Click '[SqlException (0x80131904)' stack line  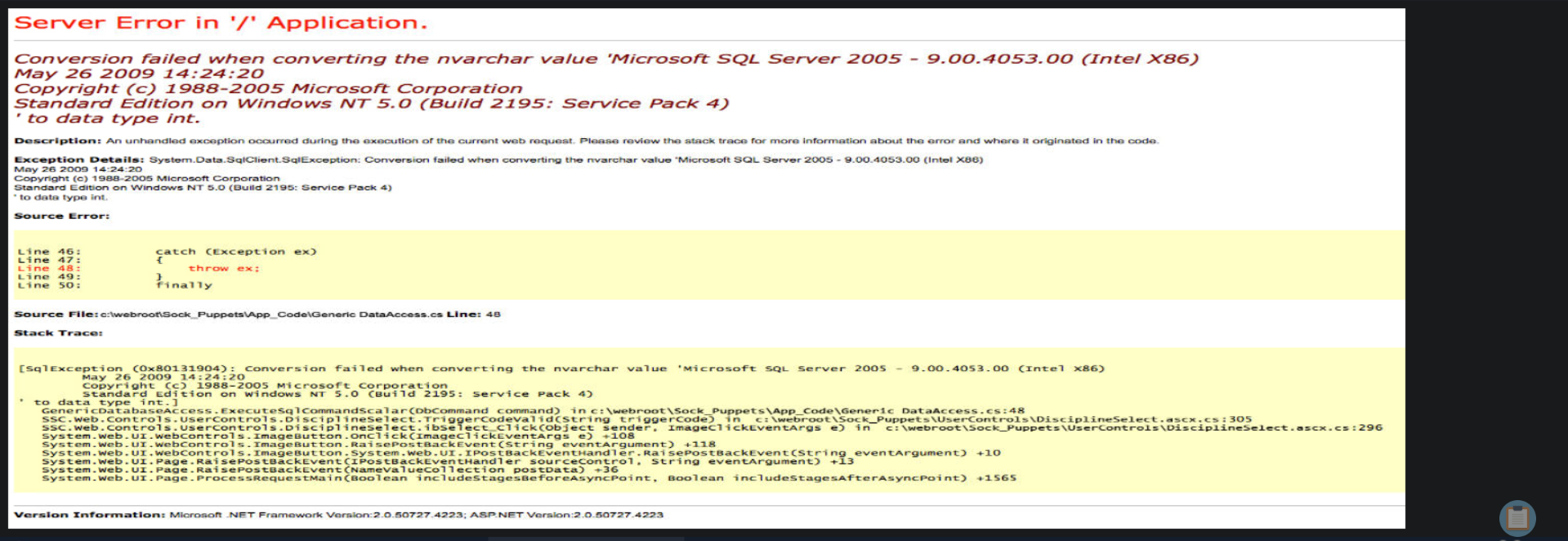point(561,369)
